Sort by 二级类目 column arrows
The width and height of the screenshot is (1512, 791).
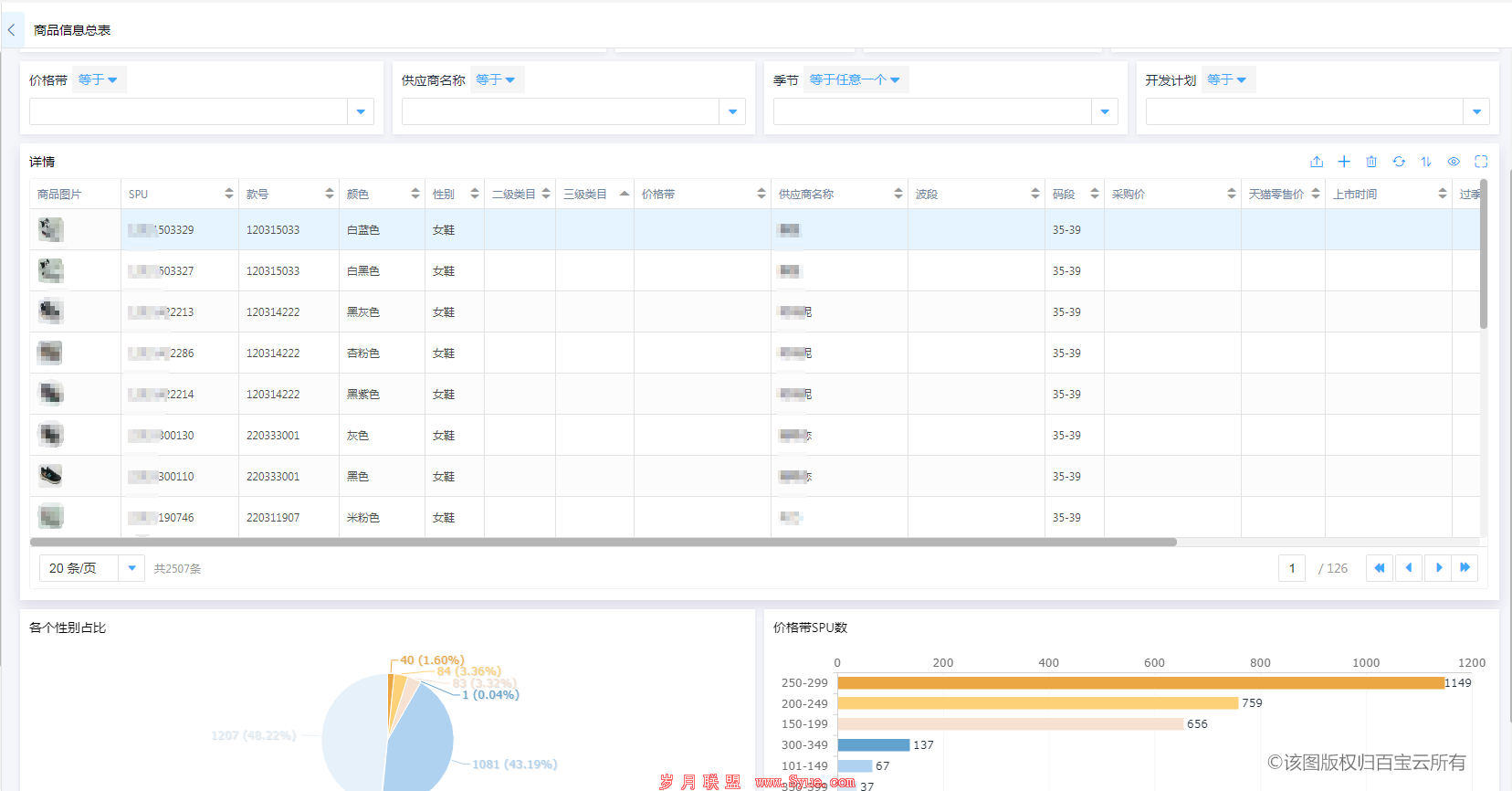546,194
